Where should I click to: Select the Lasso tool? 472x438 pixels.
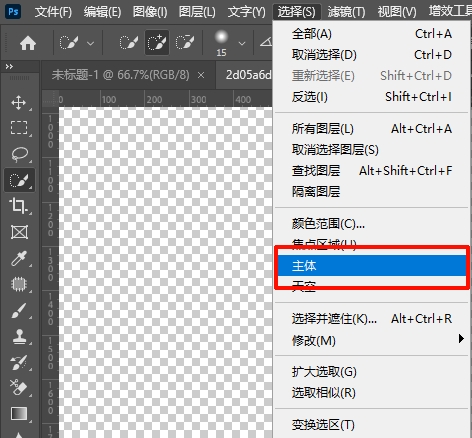[x=19, y=154]
